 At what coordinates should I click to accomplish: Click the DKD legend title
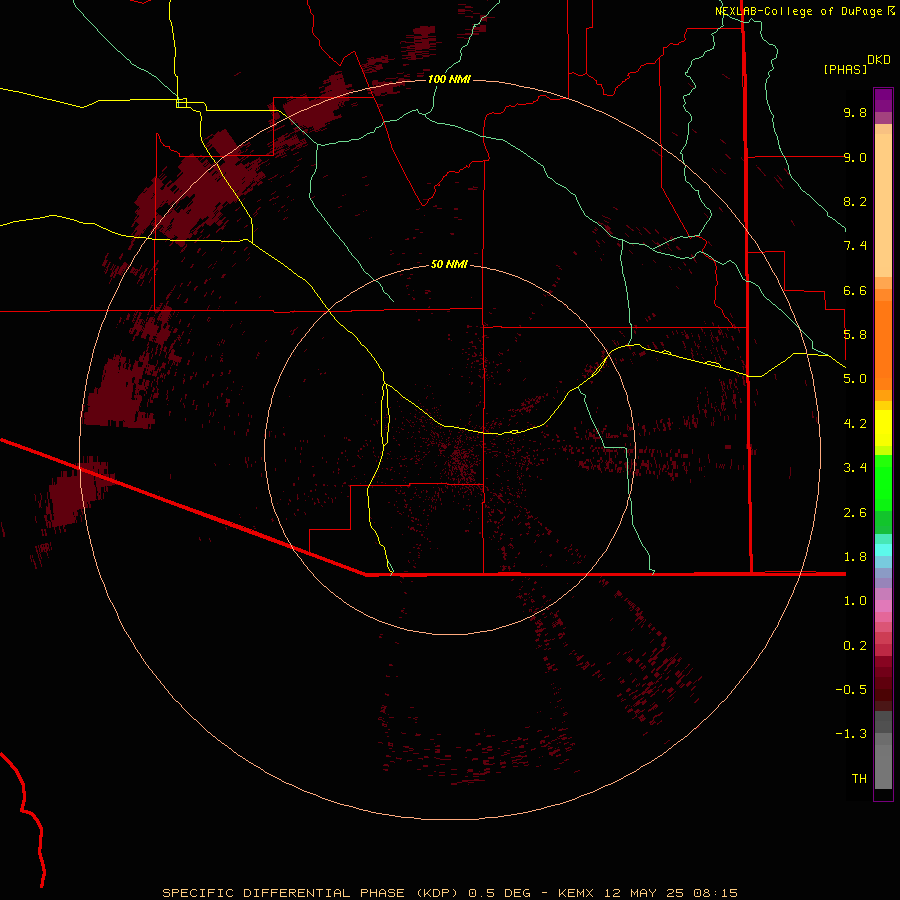[878, 60]
